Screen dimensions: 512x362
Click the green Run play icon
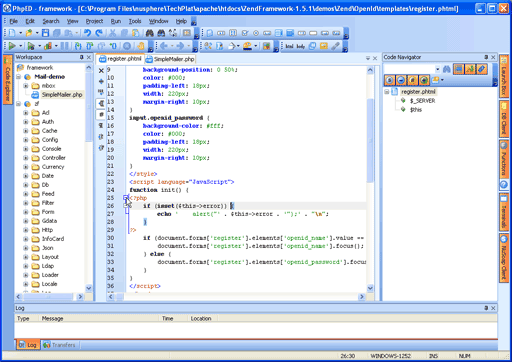[x=12, y=46]
